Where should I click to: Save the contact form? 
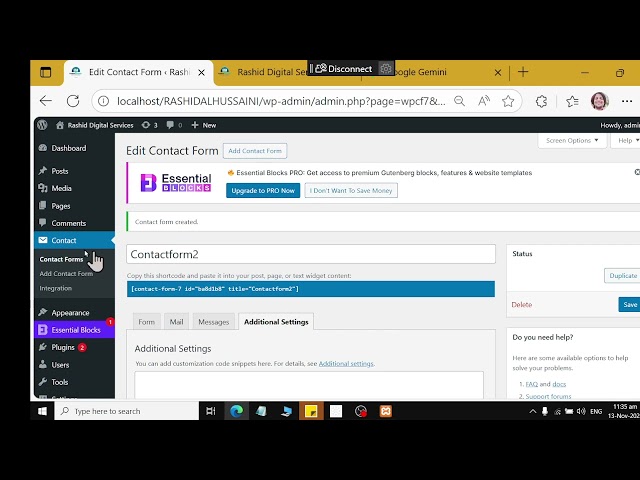pos(630,304)
